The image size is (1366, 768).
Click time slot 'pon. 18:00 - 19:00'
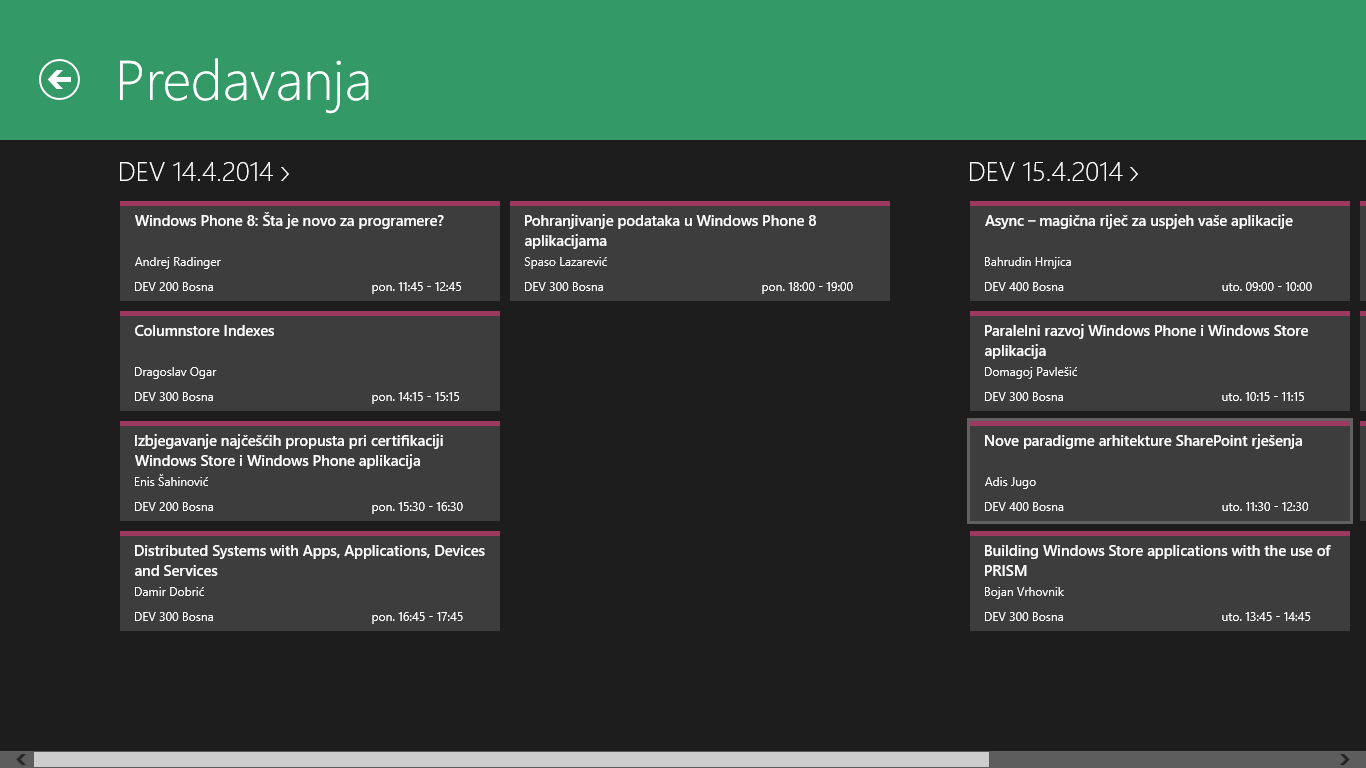pos(808,287)
